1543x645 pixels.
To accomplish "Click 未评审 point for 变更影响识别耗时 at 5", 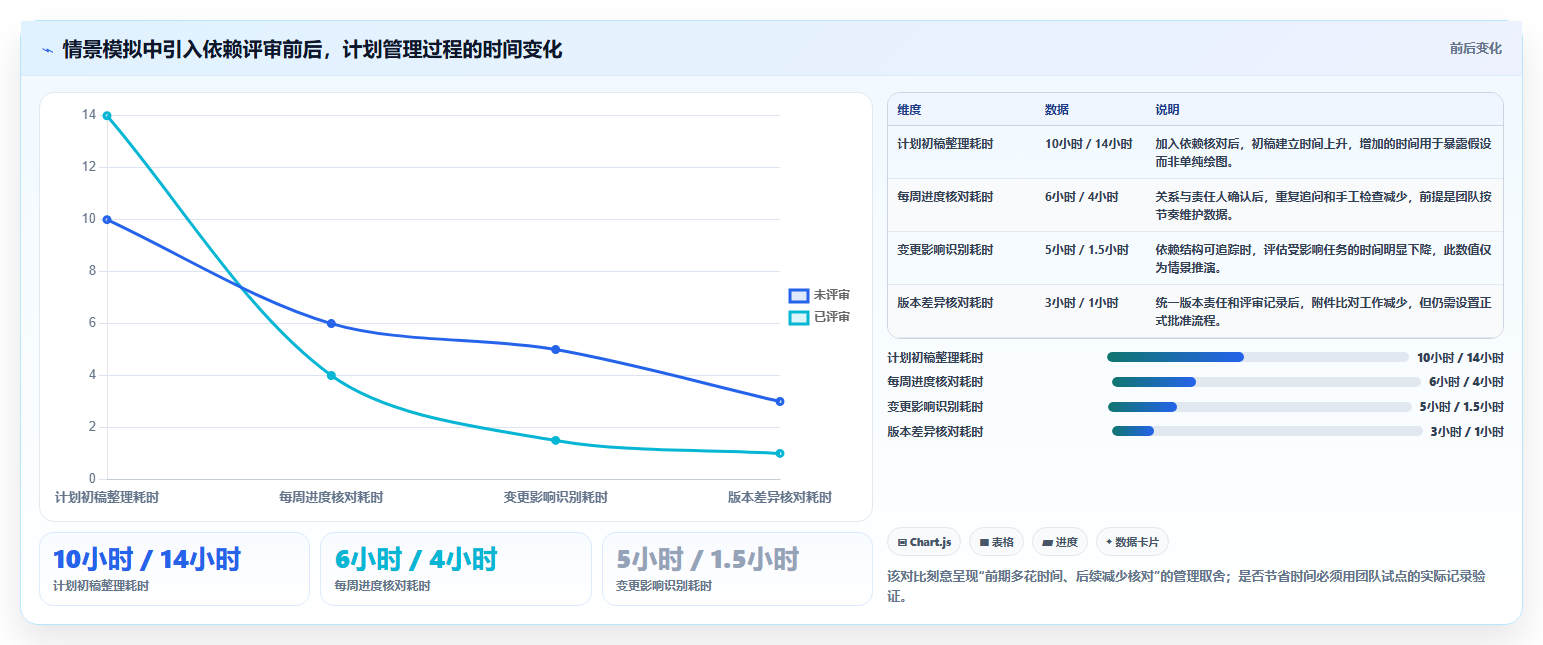I will pos(556,350).
